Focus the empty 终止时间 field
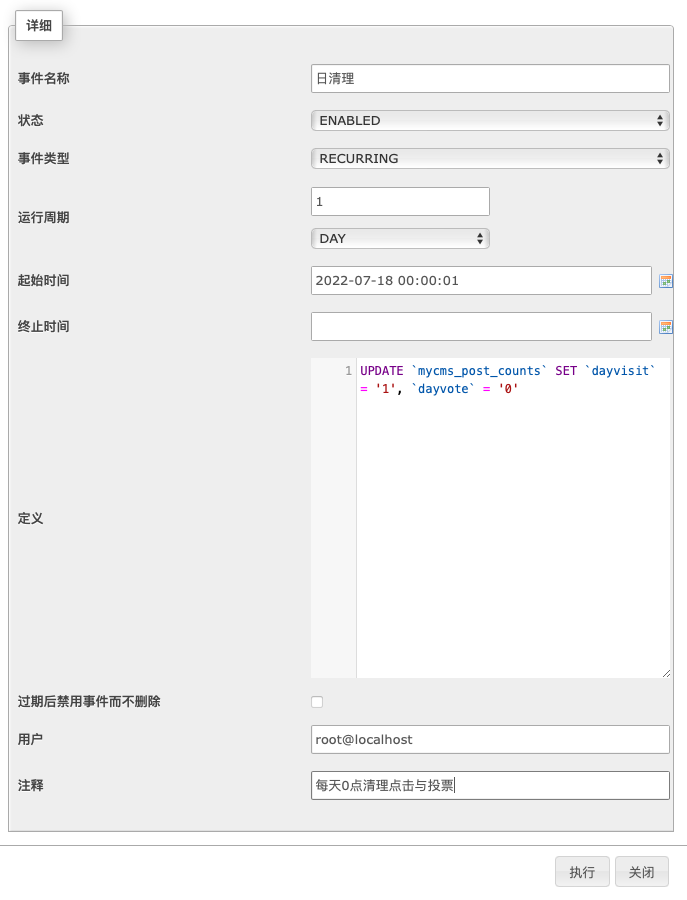The height and width of the screenshot is (900, 687). click(x=481, y=326)
